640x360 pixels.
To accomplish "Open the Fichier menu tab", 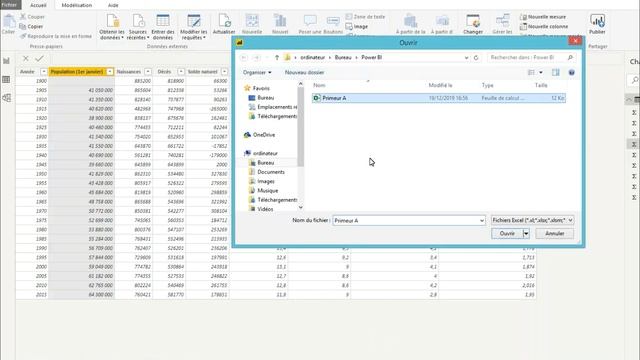I will pos(10,5).
